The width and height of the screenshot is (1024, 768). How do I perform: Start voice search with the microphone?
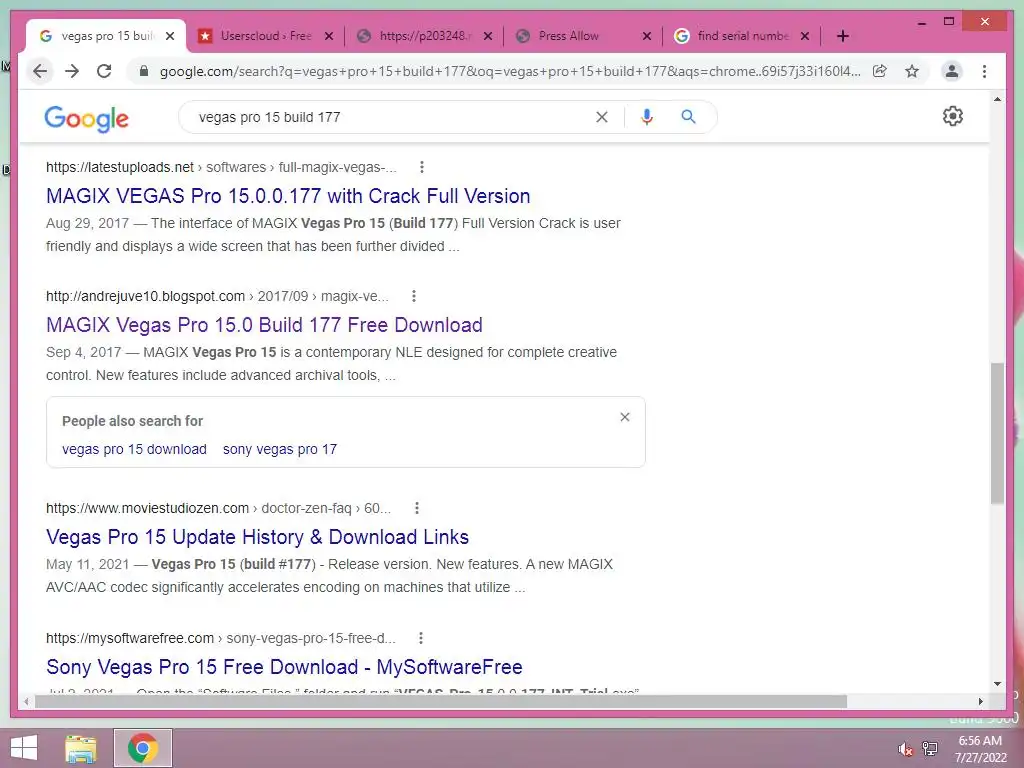coord(647,117)
